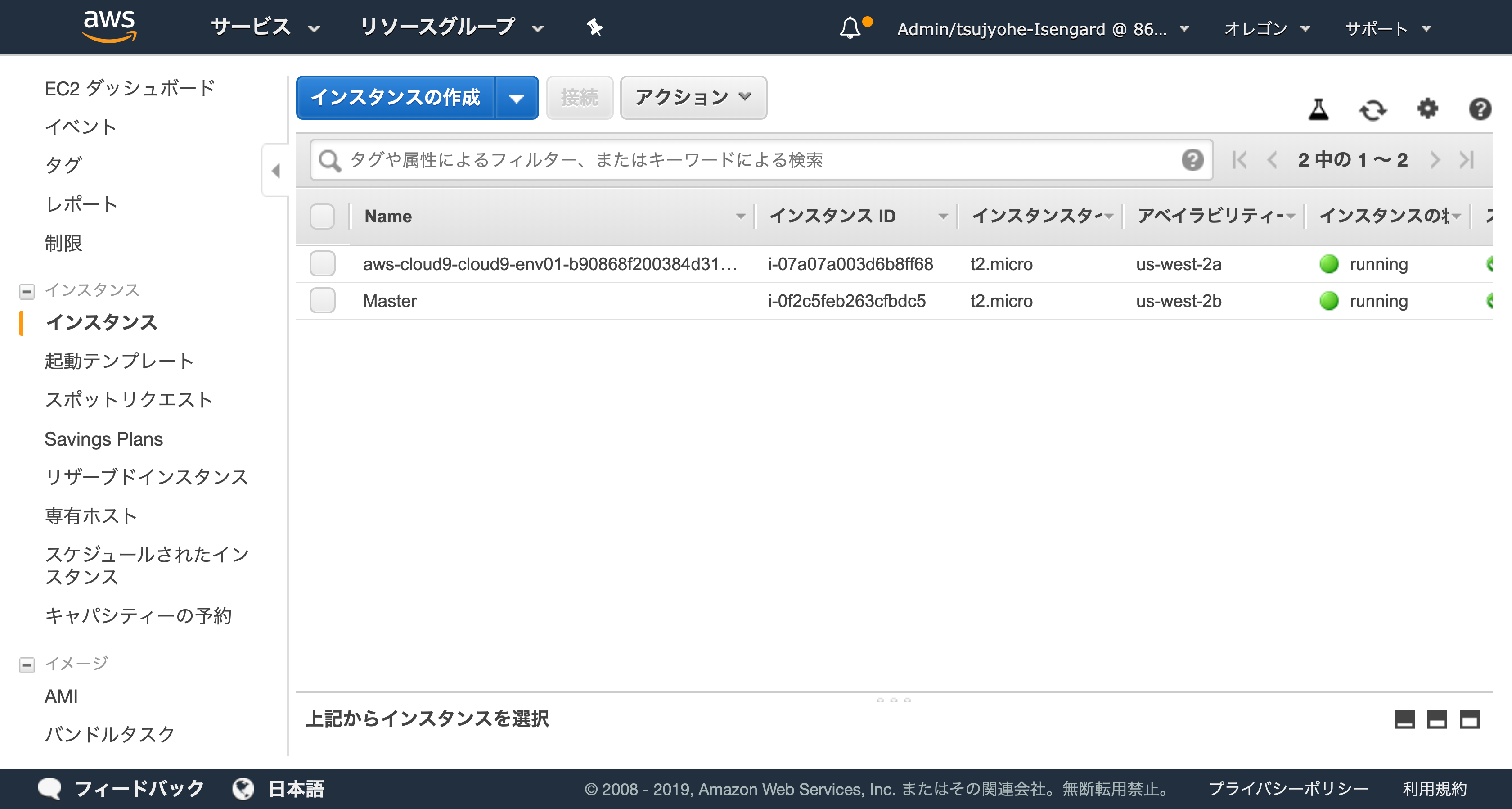
Task: Open プライバシーポリシー link
Action: click(1288, 788)
